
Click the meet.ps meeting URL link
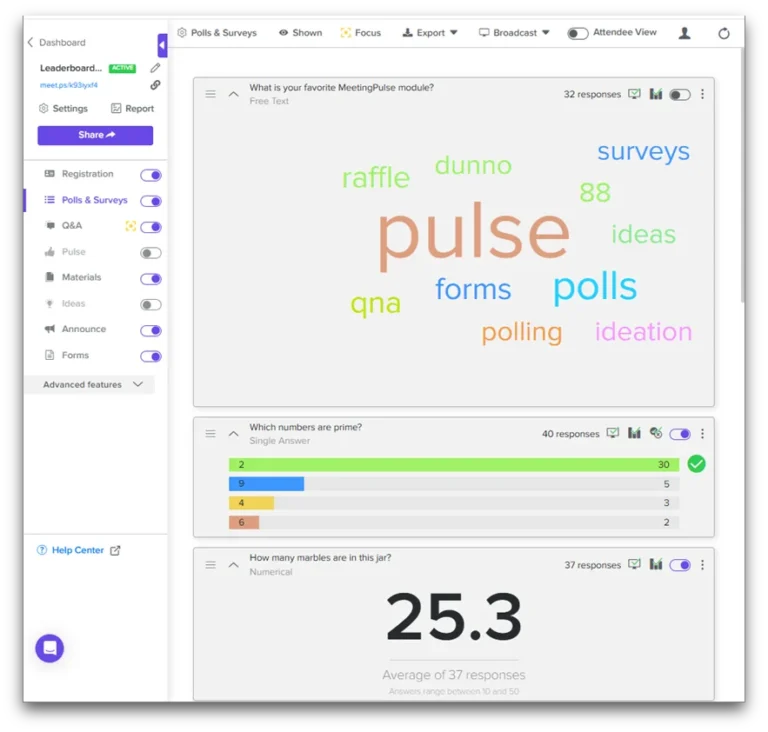[69, 85]
